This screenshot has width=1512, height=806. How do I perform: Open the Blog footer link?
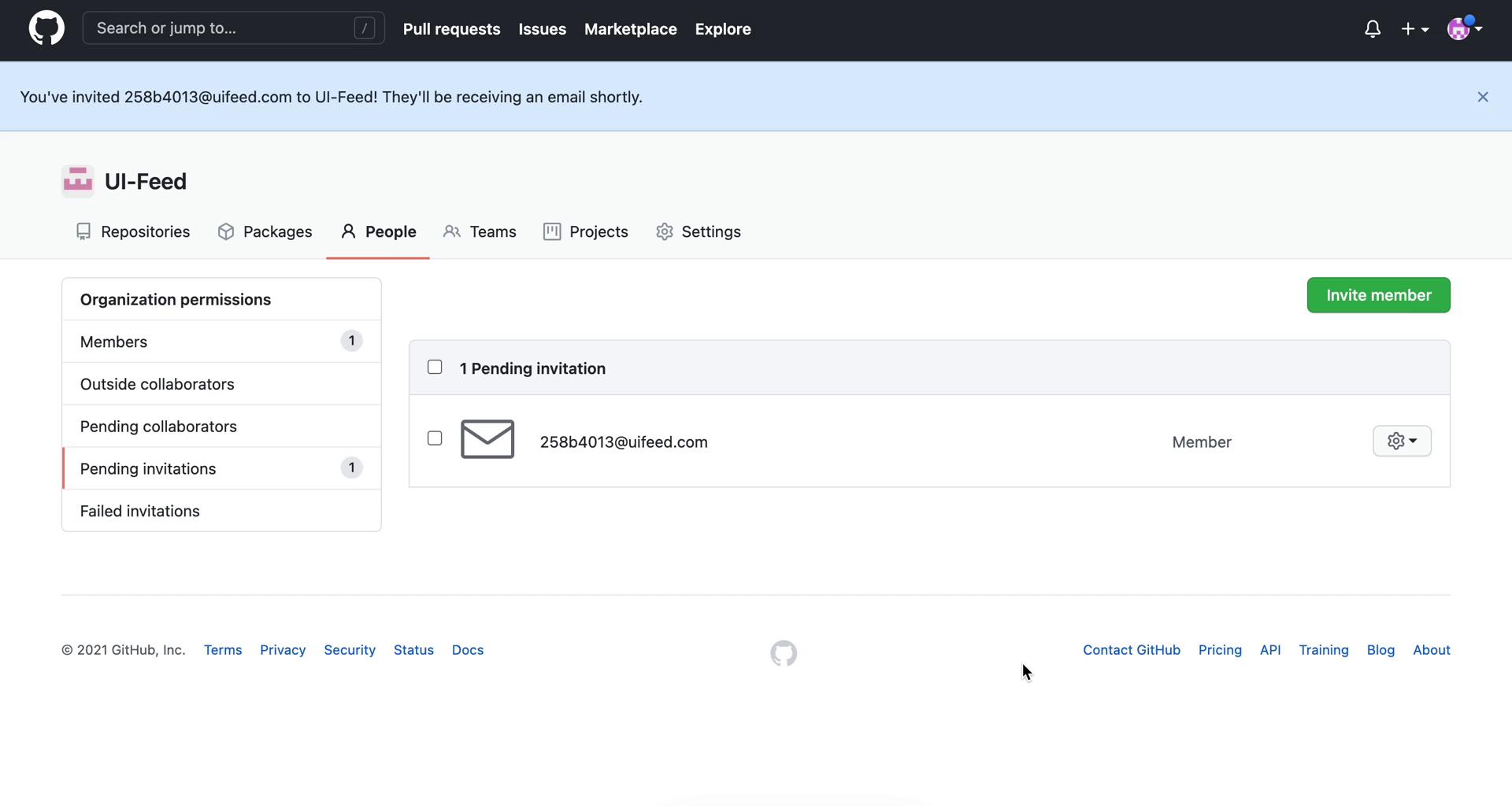tap(1380, 650)
